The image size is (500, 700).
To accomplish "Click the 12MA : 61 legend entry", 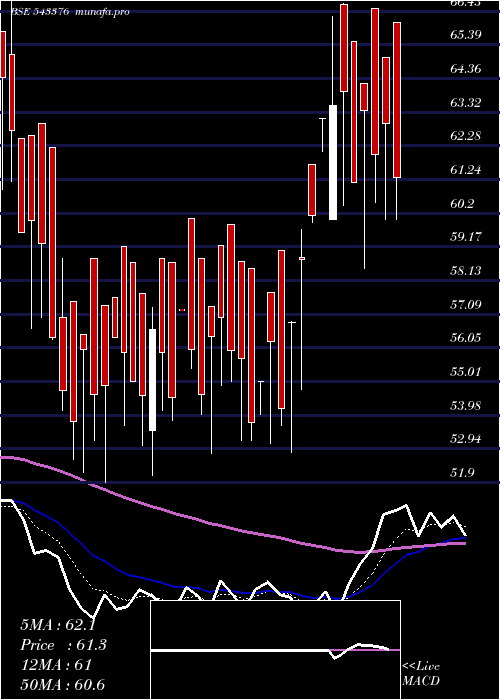I will 56,665.
